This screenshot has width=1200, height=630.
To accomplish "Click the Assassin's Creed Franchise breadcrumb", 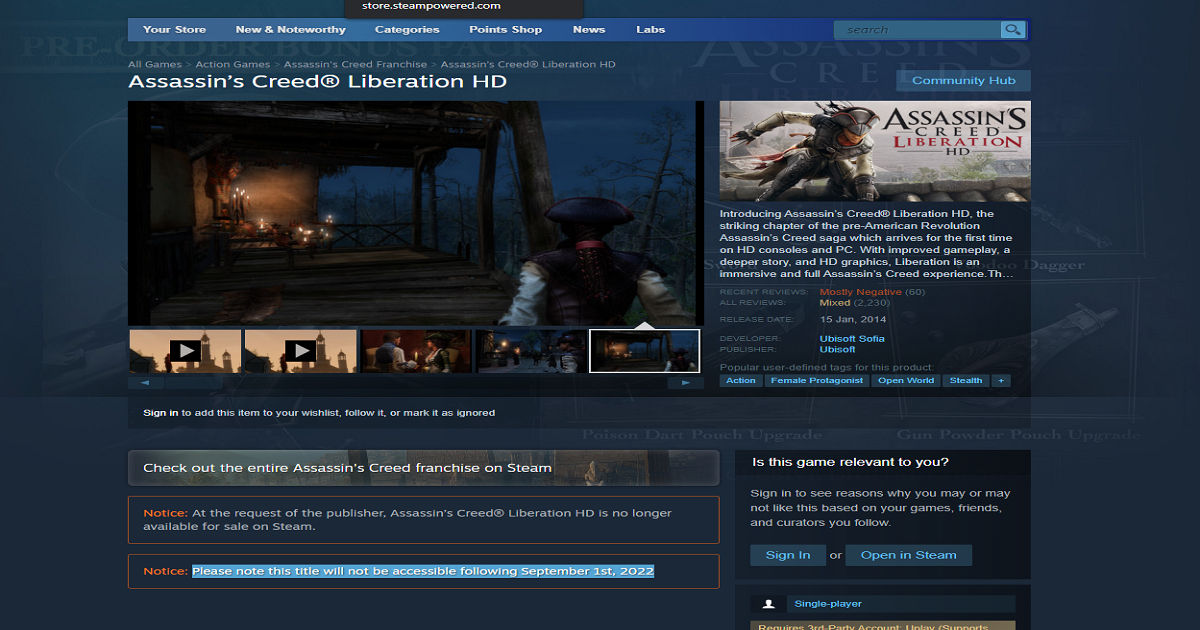I will [x=356, y=65].
